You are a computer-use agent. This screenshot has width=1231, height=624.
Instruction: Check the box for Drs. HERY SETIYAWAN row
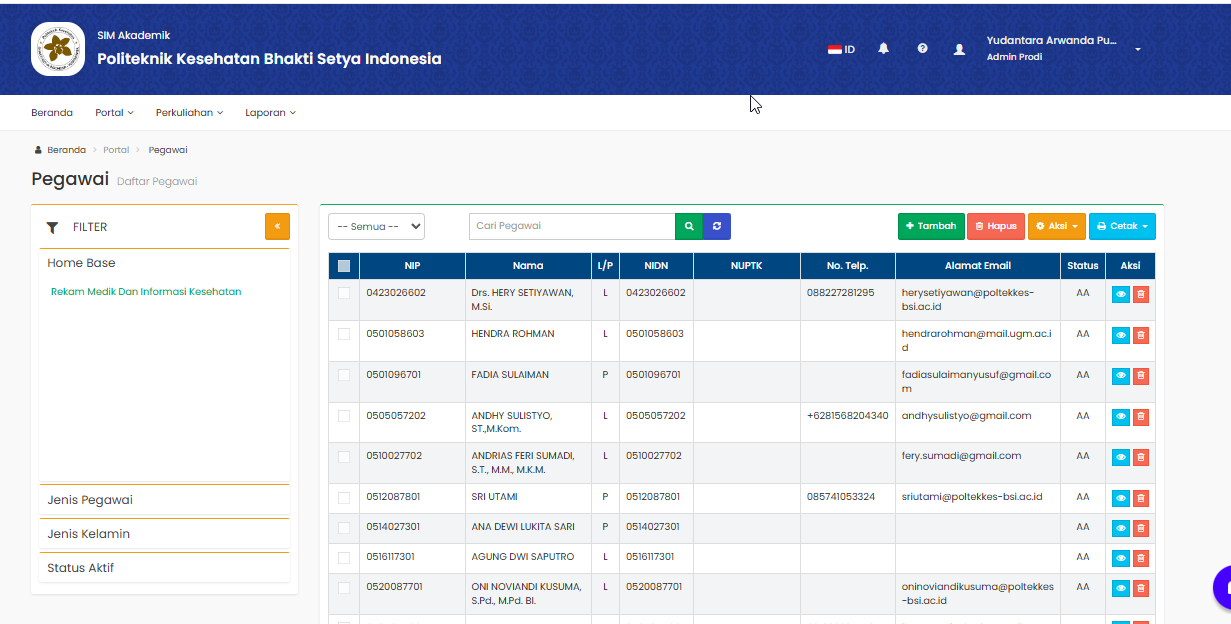[344, 293]
